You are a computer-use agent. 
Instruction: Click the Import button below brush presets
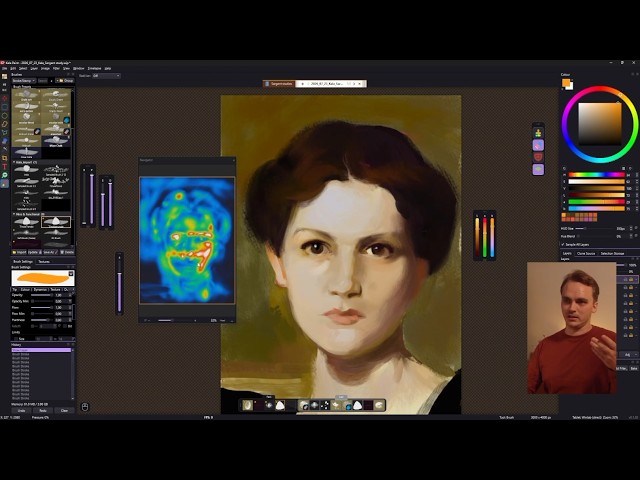pyautogui.click(x=19, y=252)
